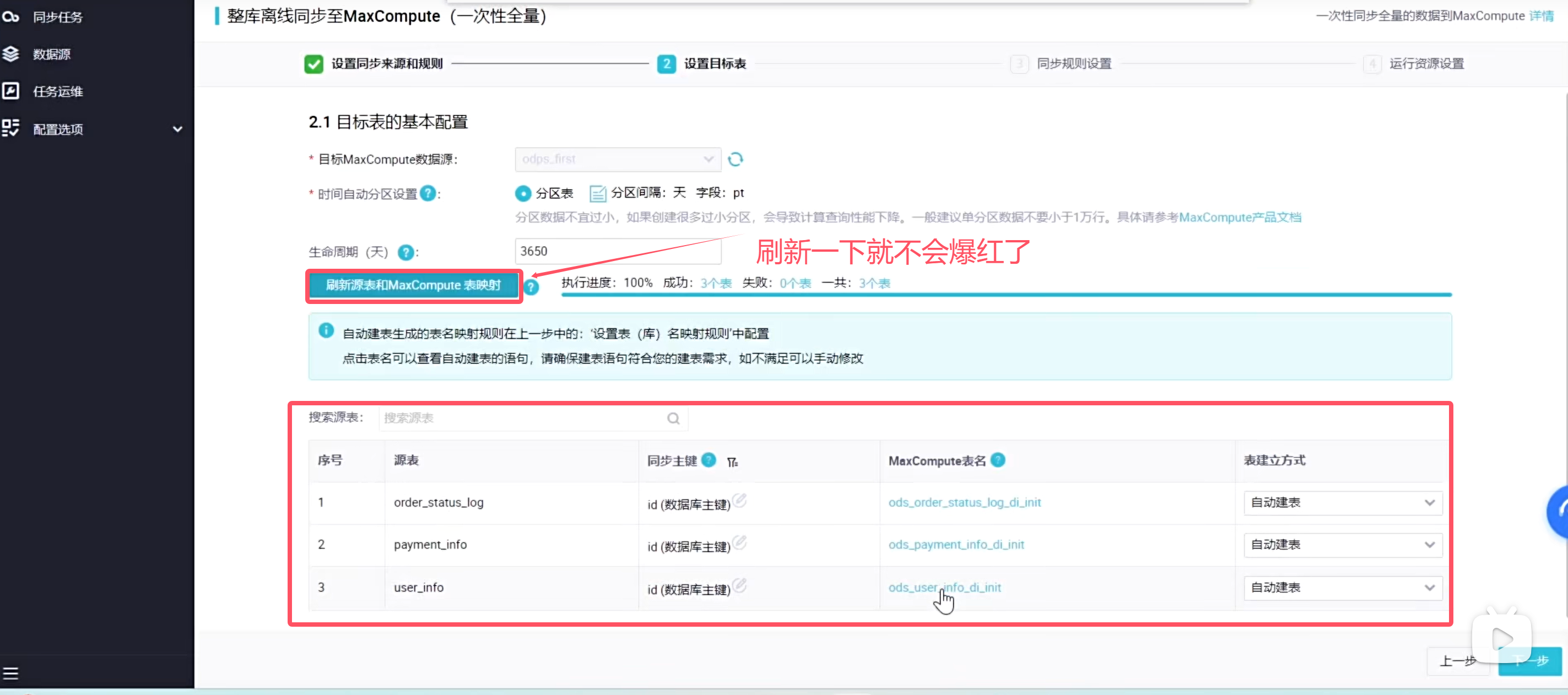Click the 生命周期 3650 input field
The width and height of the screenshot is (1568, 695).
click(x=617, y=251)
